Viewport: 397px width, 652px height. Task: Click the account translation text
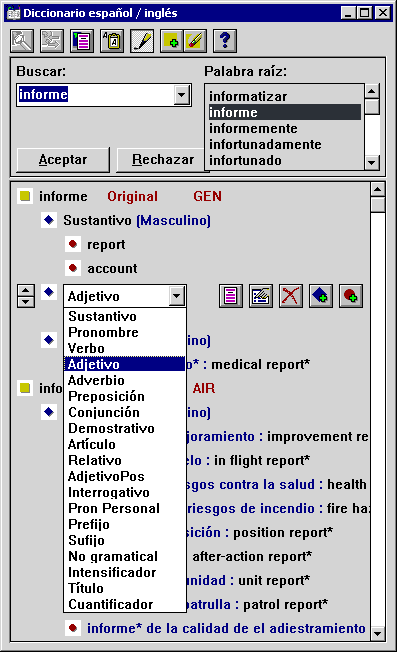112,269
